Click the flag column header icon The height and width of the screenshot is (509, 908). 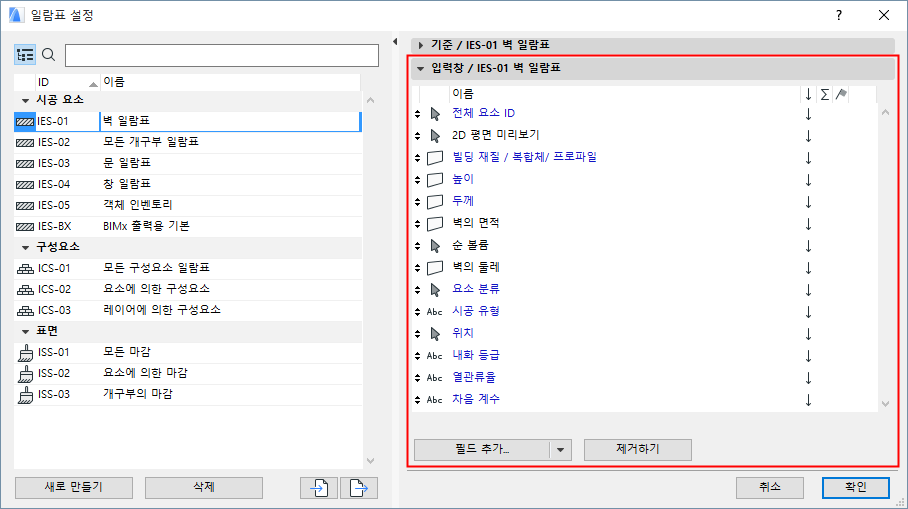841,94
